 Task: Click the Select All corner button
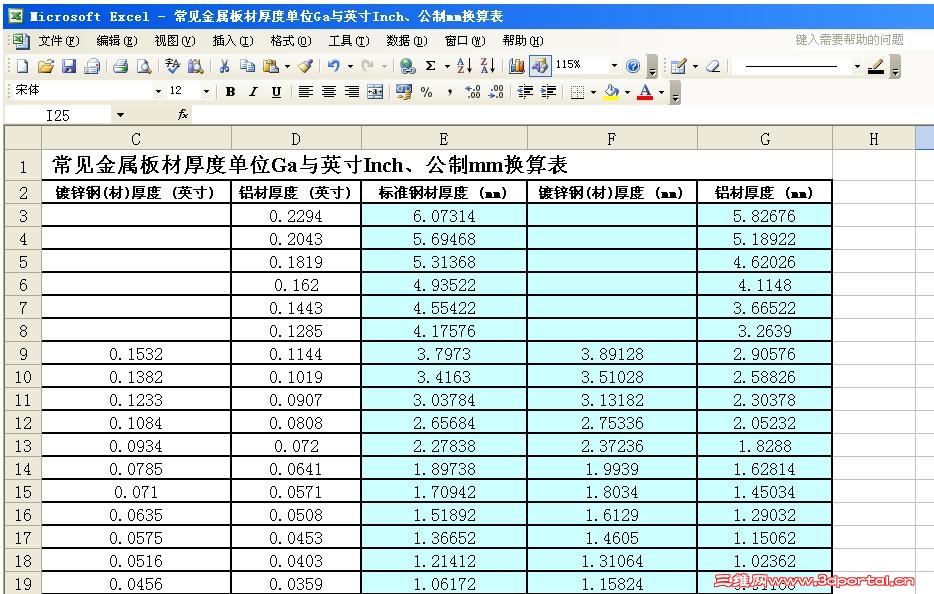(x=23, y=138)
